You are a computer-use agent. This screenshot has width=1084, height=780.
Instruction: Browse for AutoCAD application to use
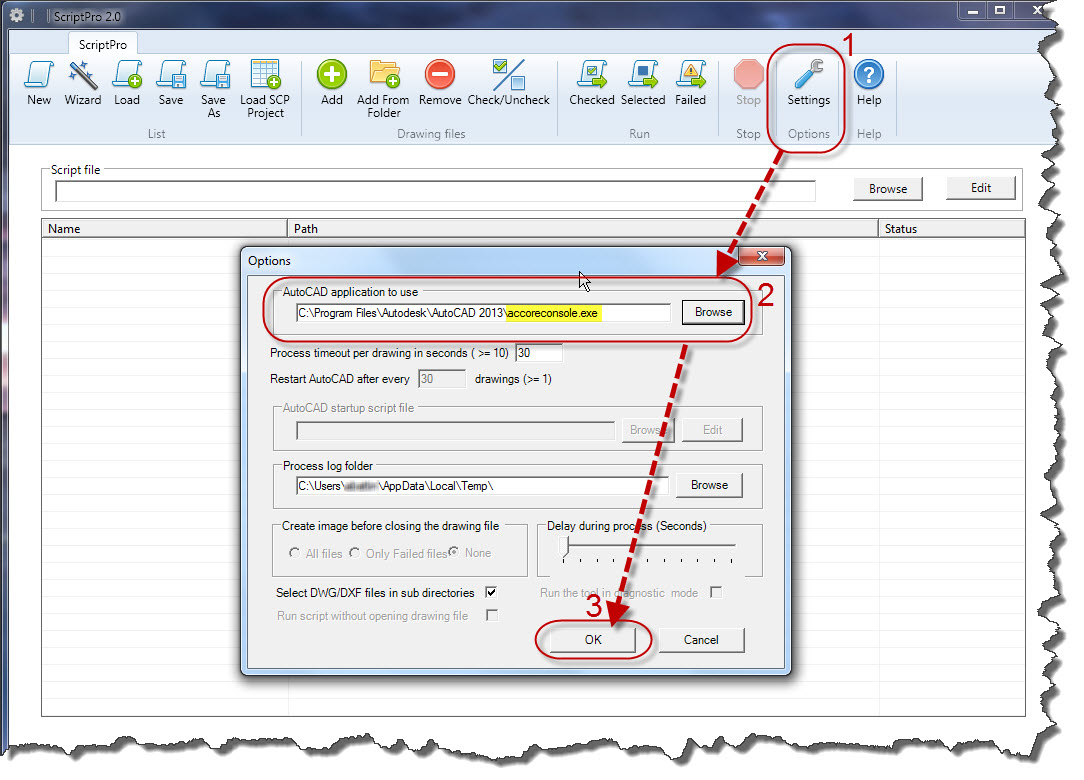[713, 312]
